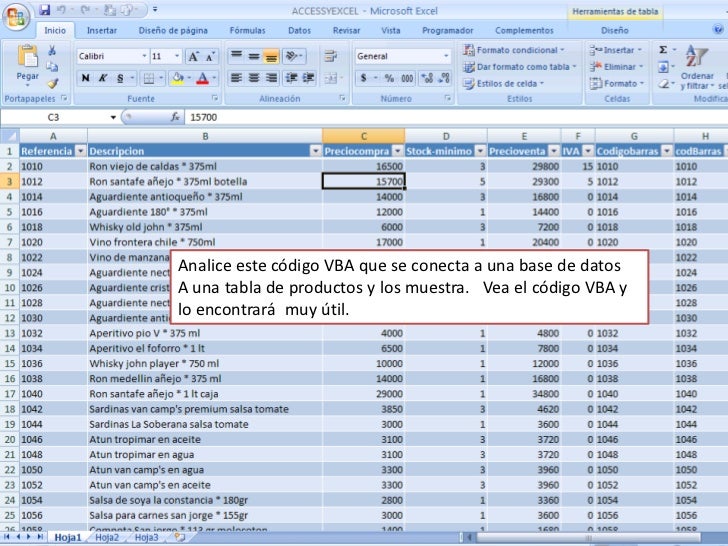Screen dimensions: 728x546
Task: Open Referencia column filter dropdown
Action: click(81, 151)
